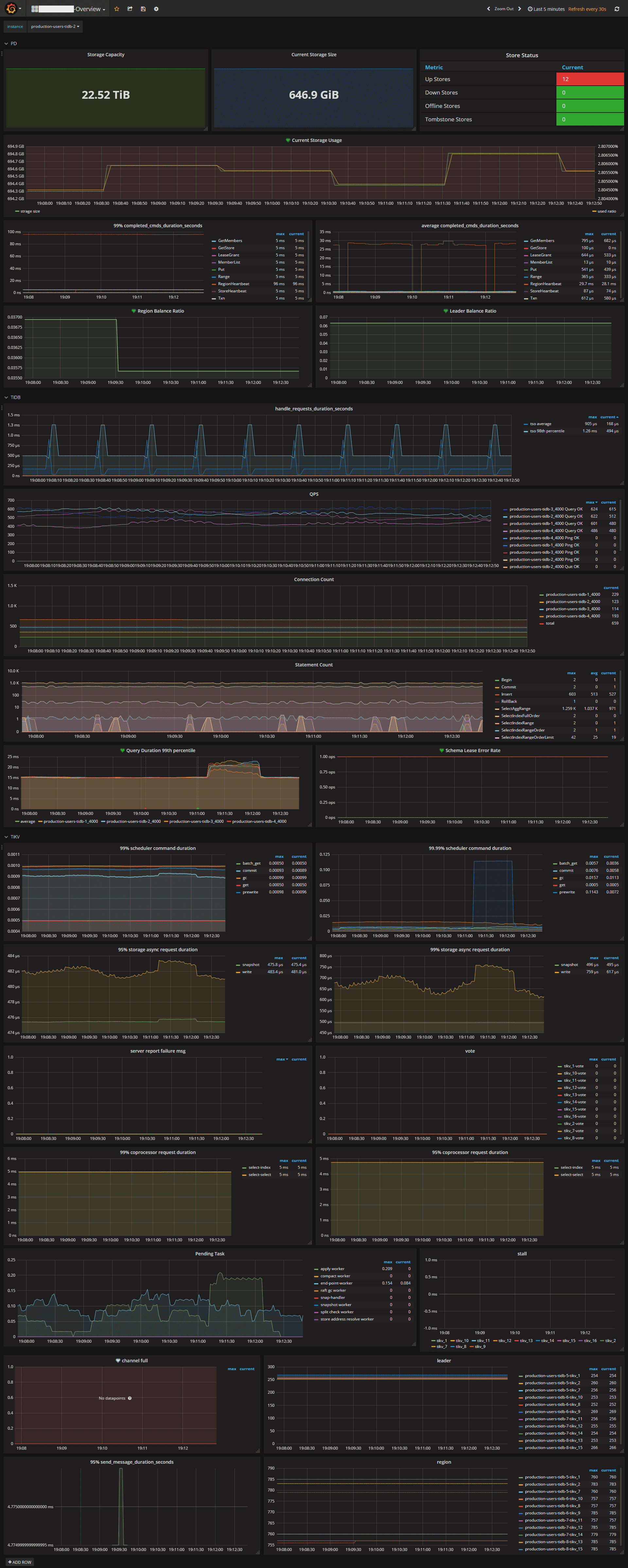Toggle production-users-tidb-5-tikv_1 in leader legend
The height and width of the screenshot is (1568, 628).
(x=552, y=1376)
